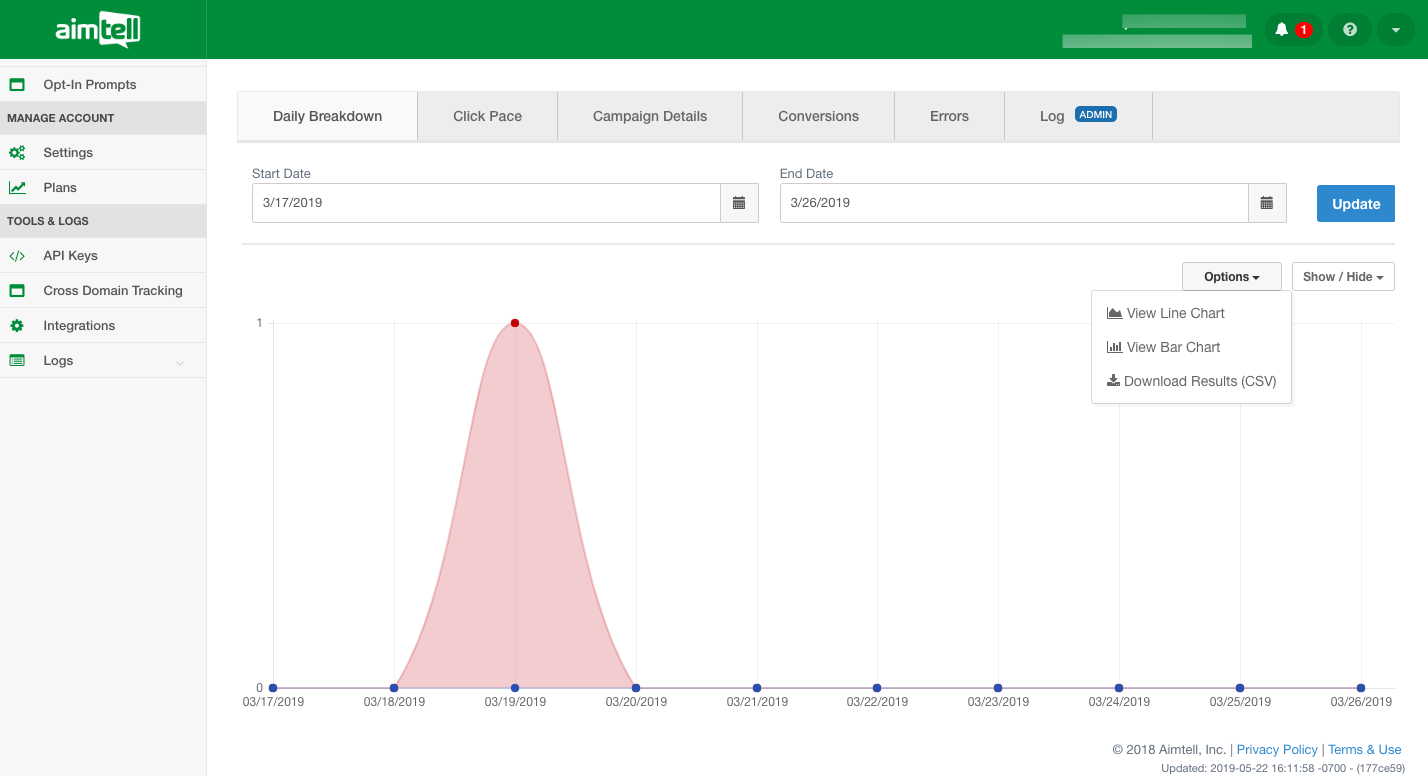Open the Privacy Policy link
Viewport: 1428px width, 776px height.
click(x=1277, y=750)
